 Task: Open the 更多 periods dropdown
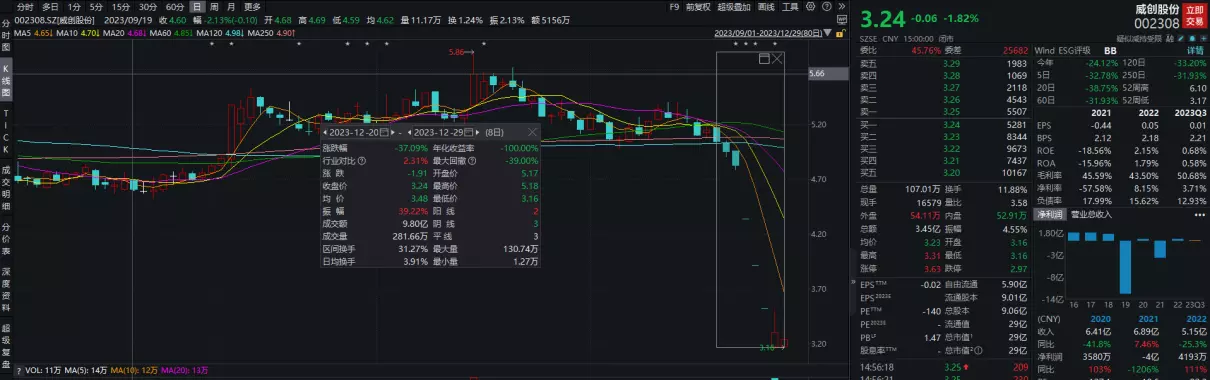(x=252, y=7)
